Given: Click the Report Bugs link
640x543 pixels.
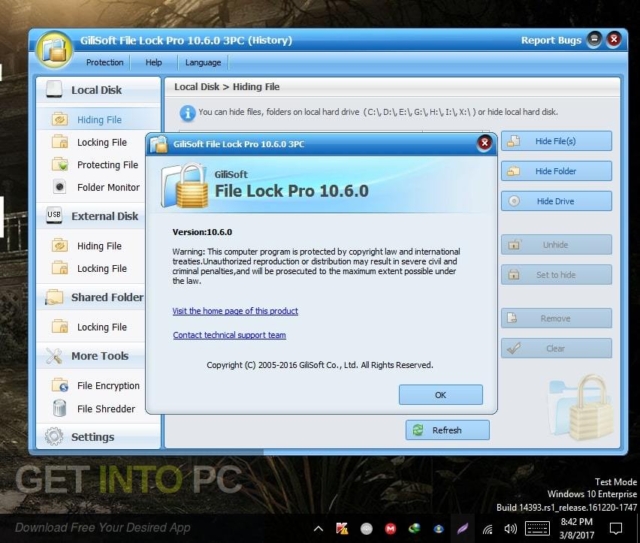Looking at the screenshot, I should [x=551, y=40].
